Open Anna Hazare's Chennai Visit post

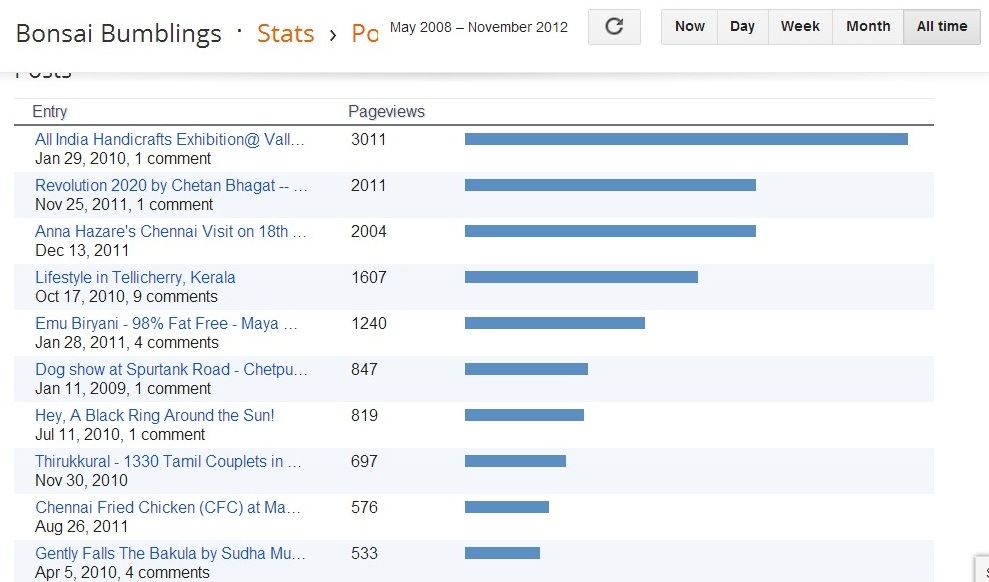coord(171,232)
